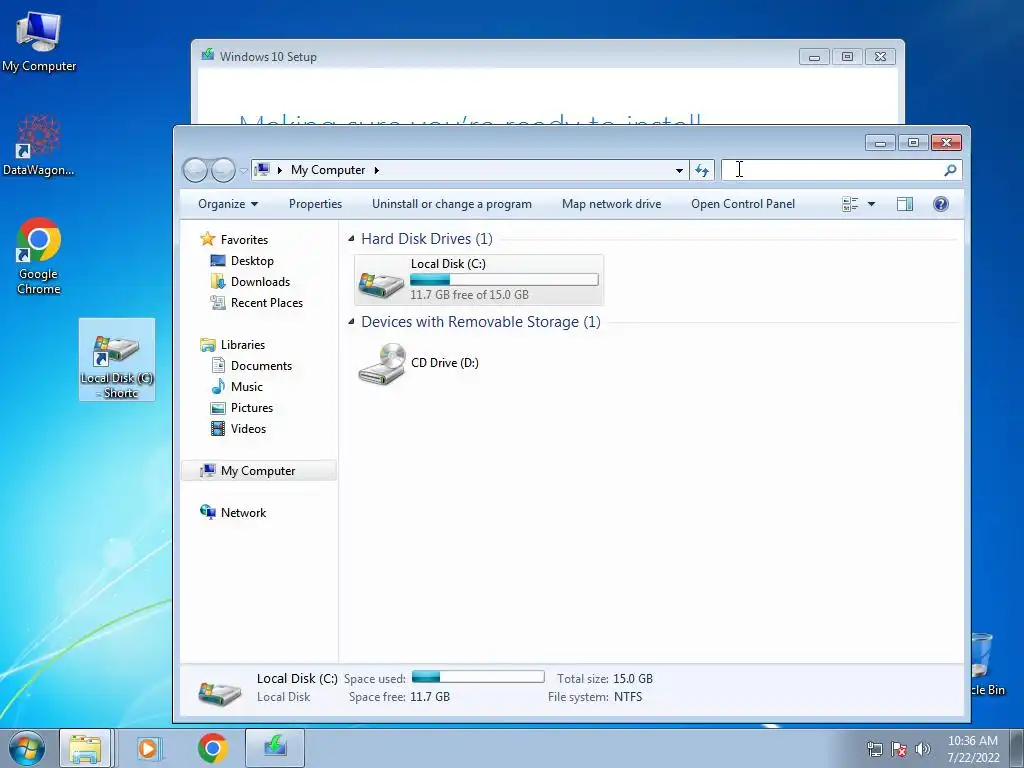
Task: Open Chrome from the taskbar
Action: tap(212, 748)
